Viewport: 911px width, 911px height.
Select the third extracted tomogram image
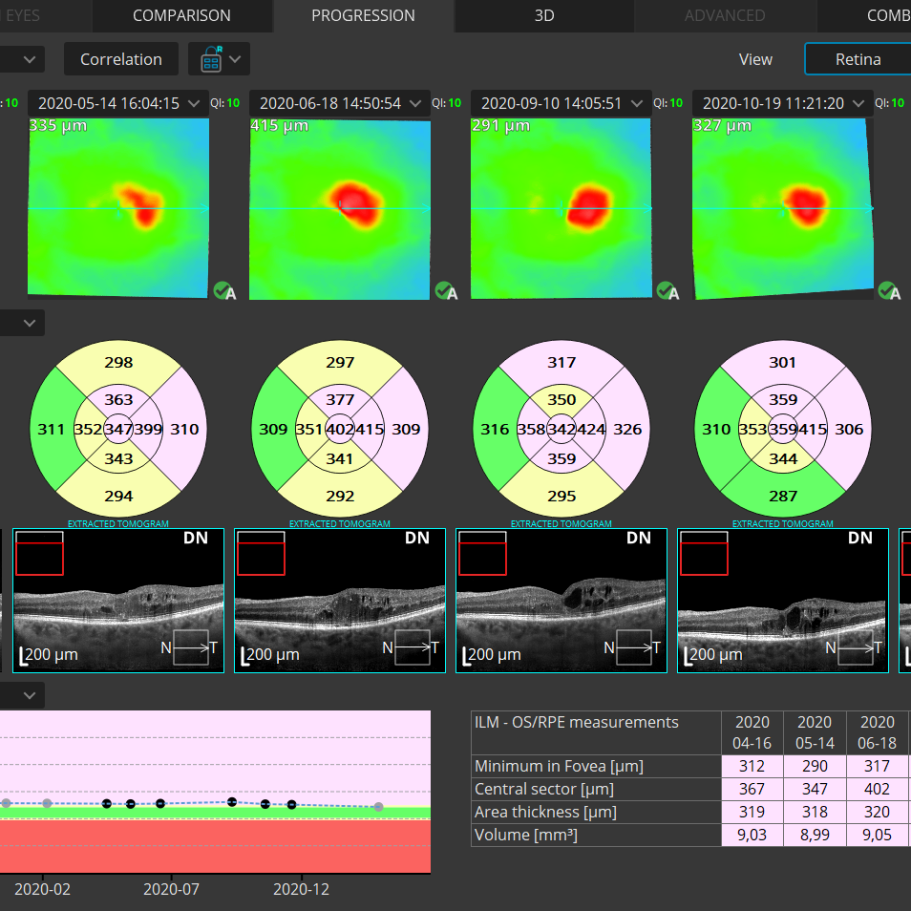point(561,600)
